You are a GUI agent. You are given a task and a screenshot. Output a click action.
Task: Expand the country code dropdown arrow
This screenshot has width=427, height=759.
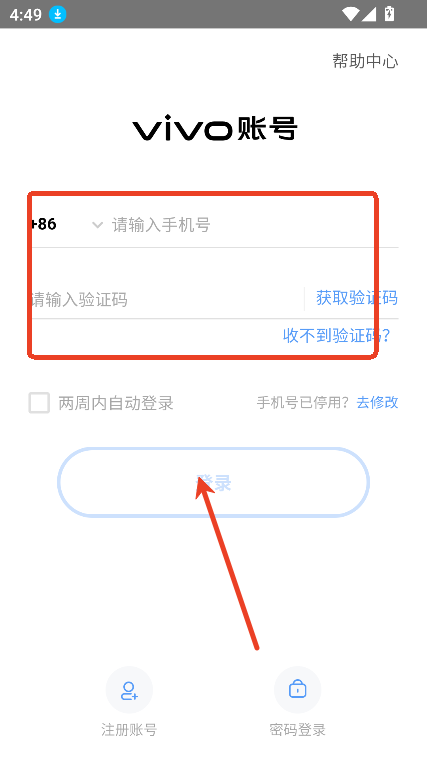pos(97,225)
